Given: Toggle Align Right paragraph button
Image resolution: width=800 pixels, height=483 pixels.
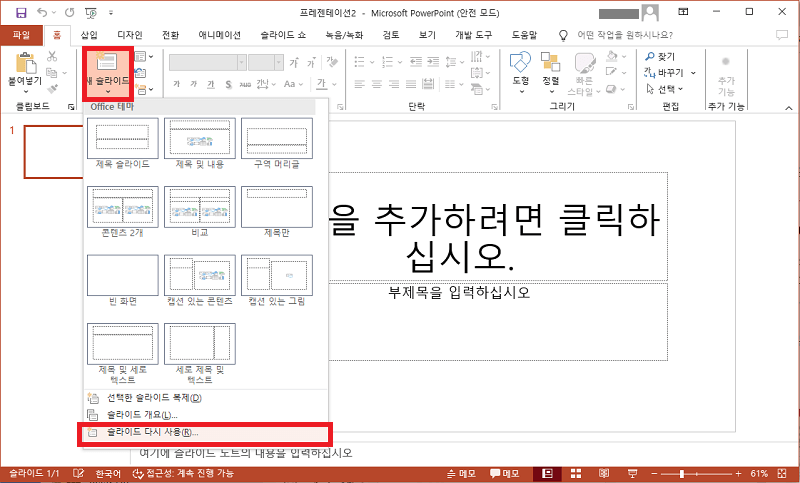Looking at the screenshot, I should [x=393, y=84].
